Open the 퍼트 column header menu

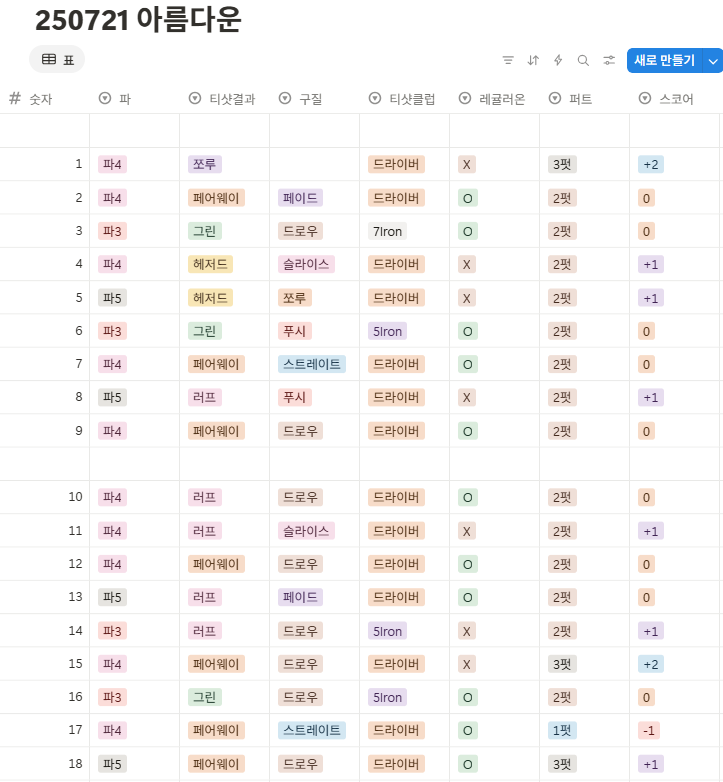[584, 99]
